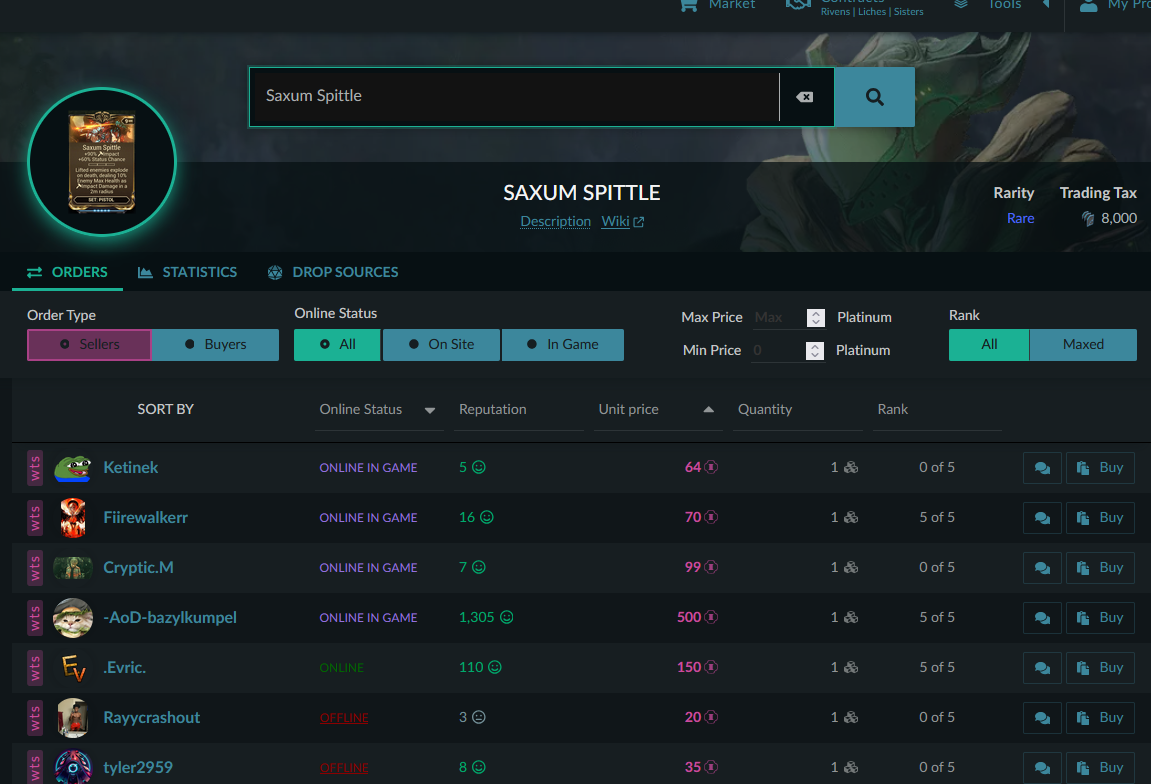The height and width of the screenshot is (784, 1151).
Task: Sort by Unit price column
Action: coord(658,410)
